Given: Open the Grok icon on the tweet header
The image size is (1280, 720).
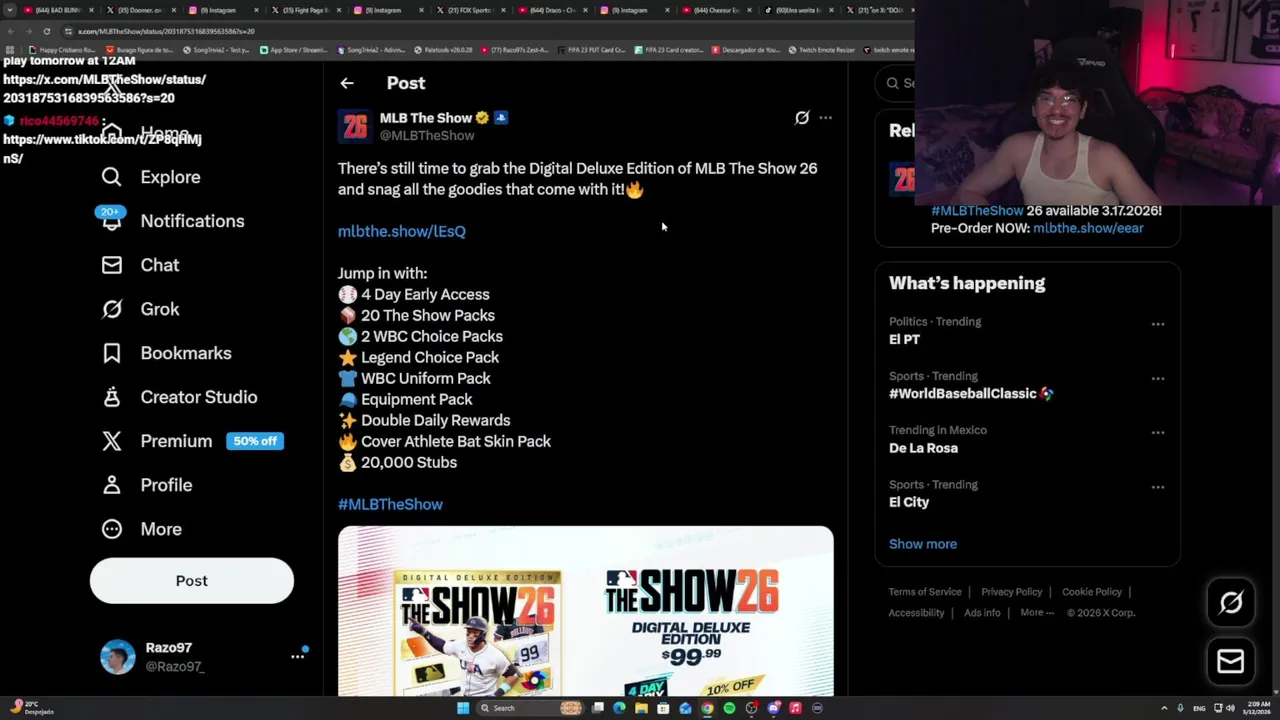Looking at the screenshot, I should [802, 118].
